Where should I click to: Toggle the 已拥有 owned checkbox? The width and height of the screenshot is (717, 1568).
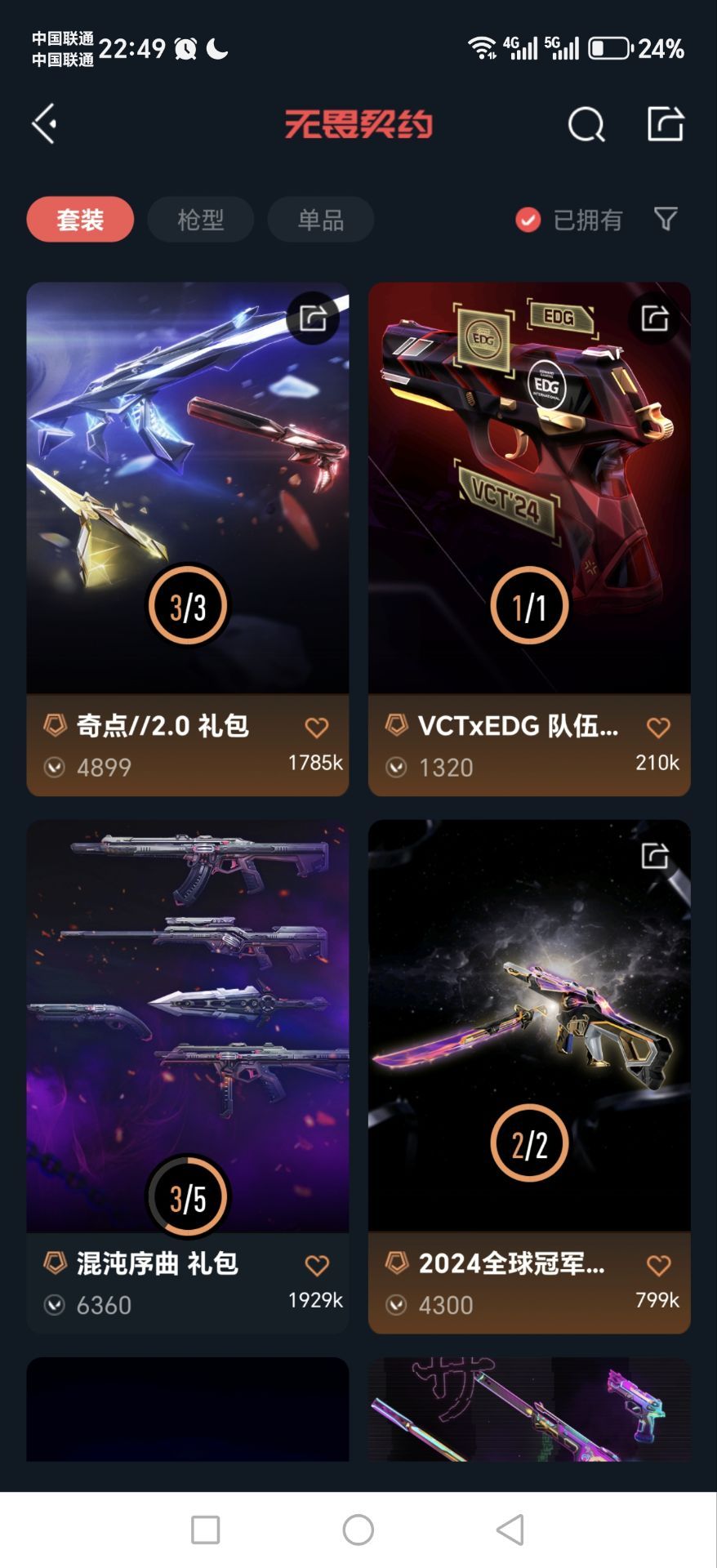[x=528, y=220]
